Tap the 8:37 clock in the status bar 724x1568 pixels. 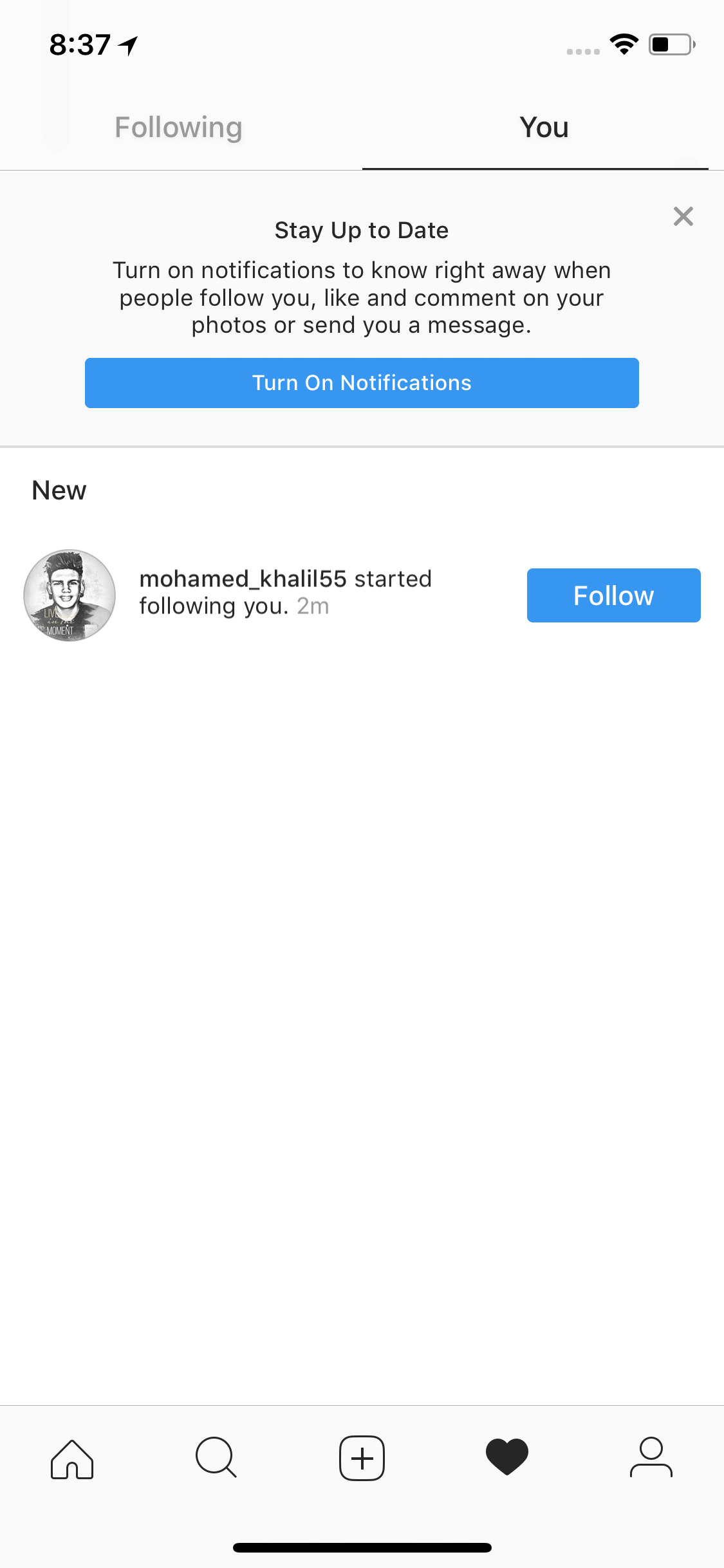(x=80, y=45)
